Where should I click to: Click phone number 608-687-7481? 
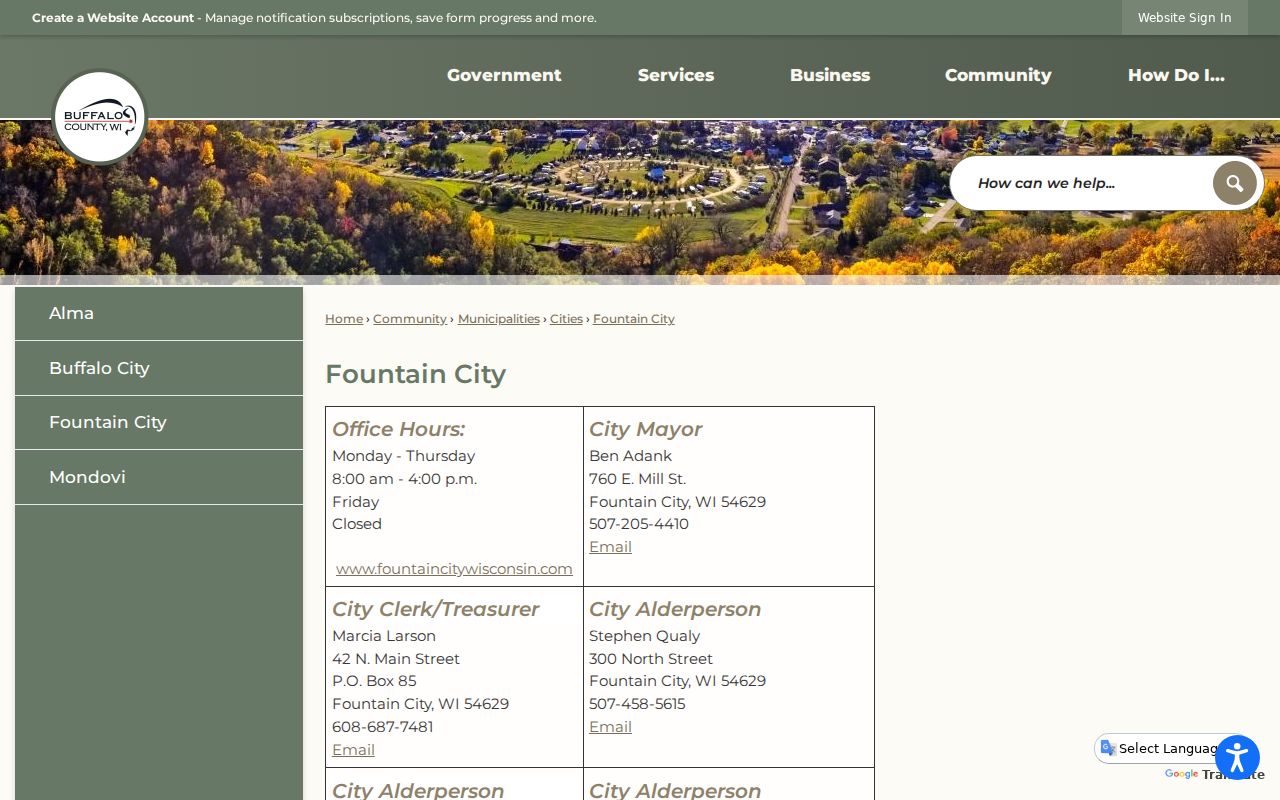[383, 726]
